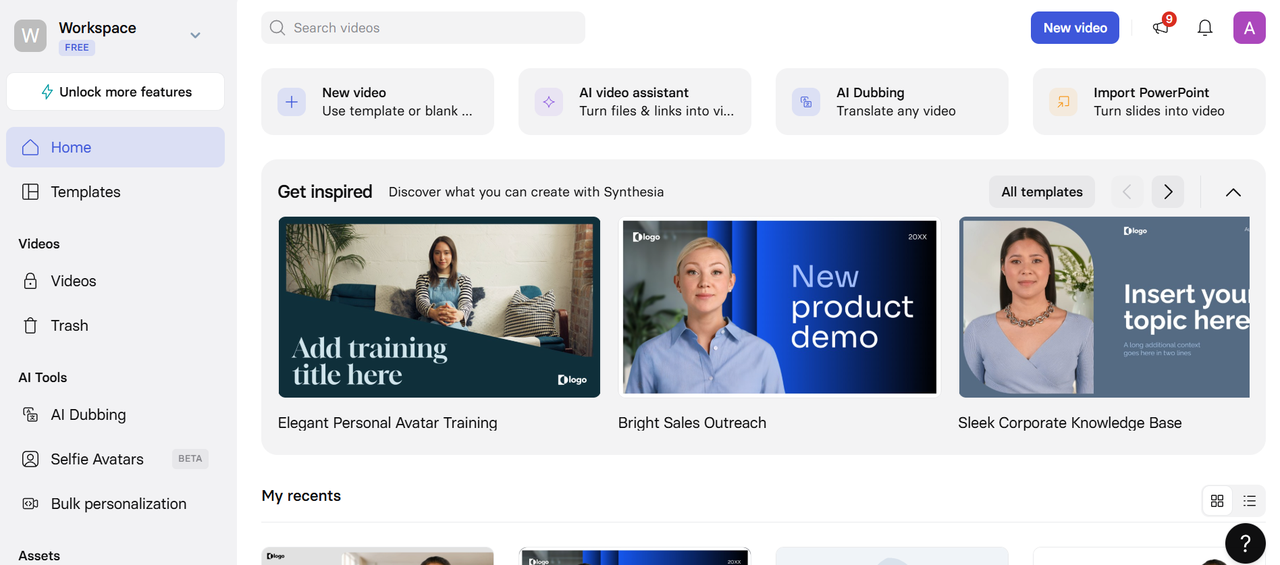
Task: Open the Bright Sales Outreach template thumbnail
Action: click(779, 307)
